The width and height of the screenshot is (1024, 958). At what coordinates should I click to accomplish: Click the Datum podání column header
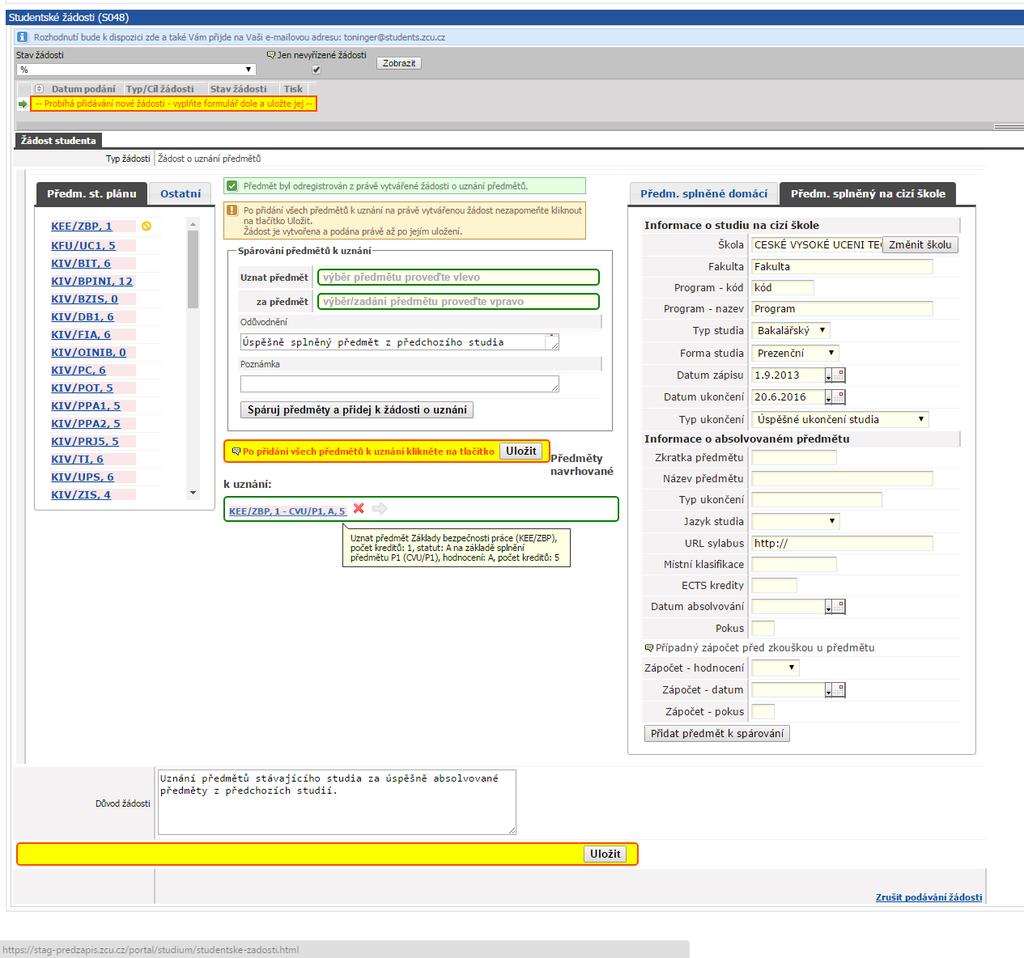84,89
